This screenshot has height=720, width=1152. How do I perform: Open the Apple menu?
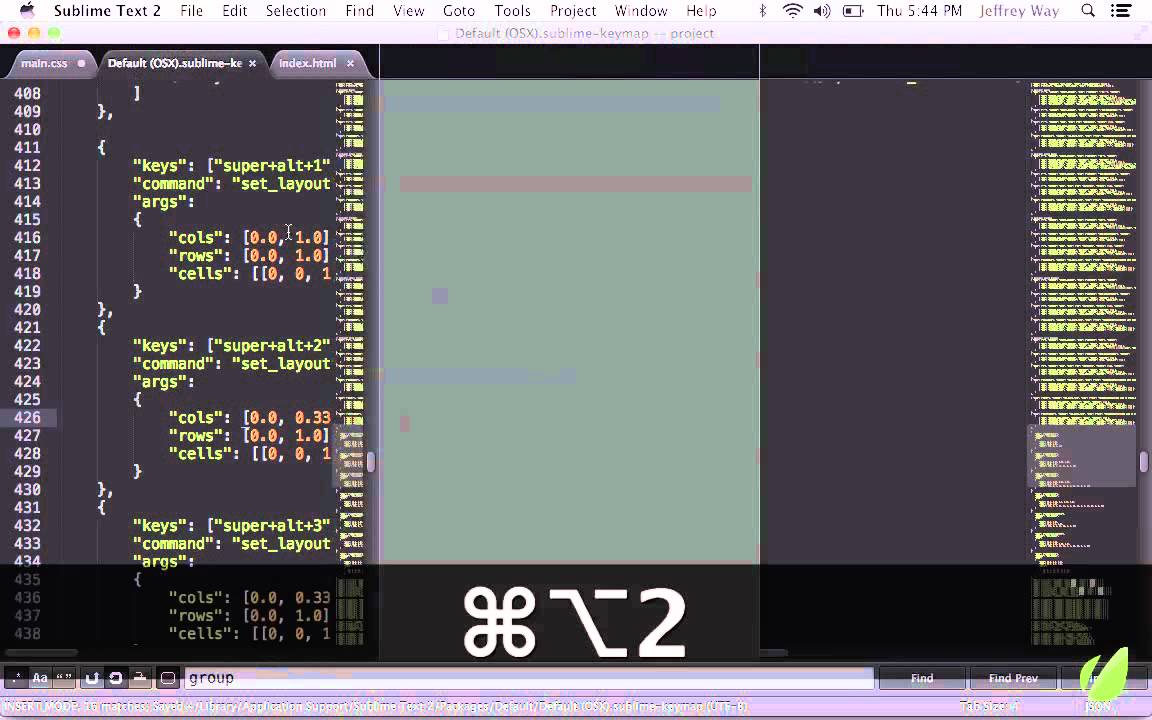(26, 10)
